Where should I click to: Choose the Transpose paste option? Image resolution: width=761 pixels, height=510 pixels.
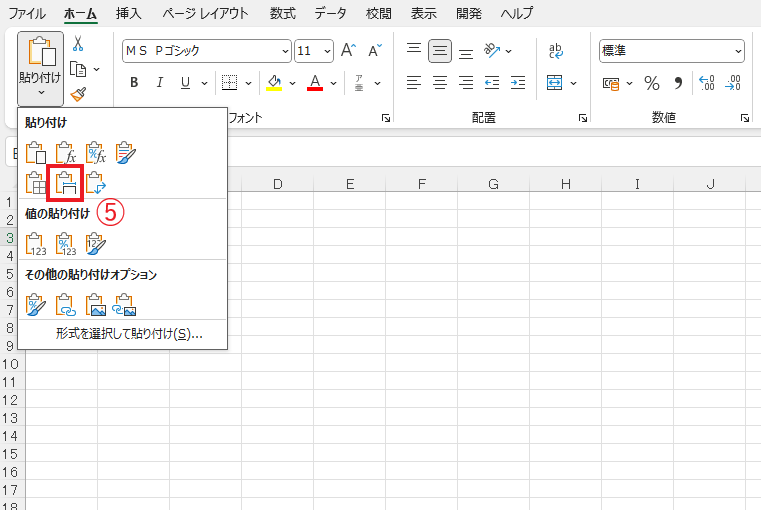pyautogui.click(x=96, y=183)
